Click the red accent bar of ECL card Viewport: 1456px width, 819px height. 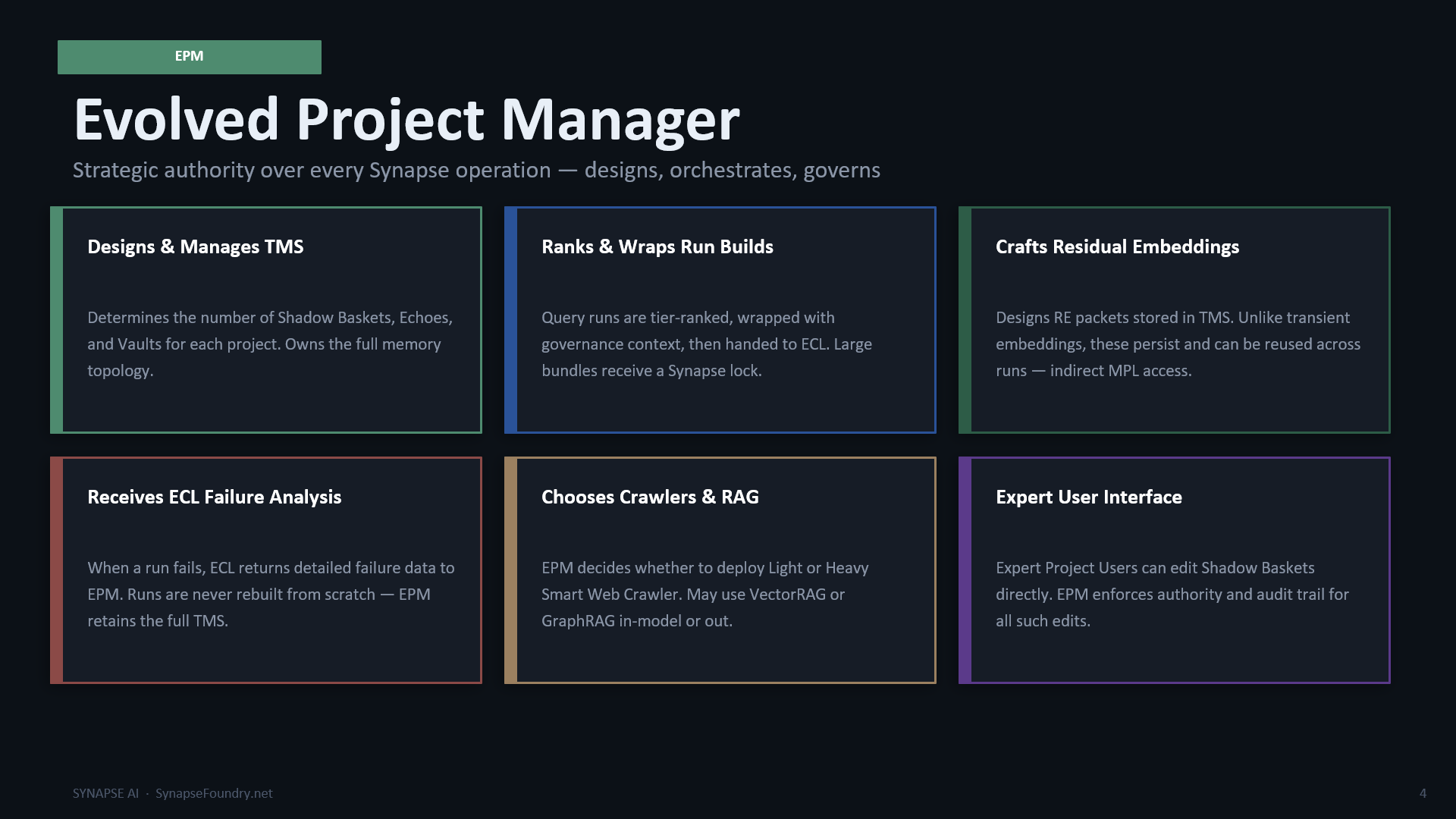pyautogui.click(x=56, y=570)
